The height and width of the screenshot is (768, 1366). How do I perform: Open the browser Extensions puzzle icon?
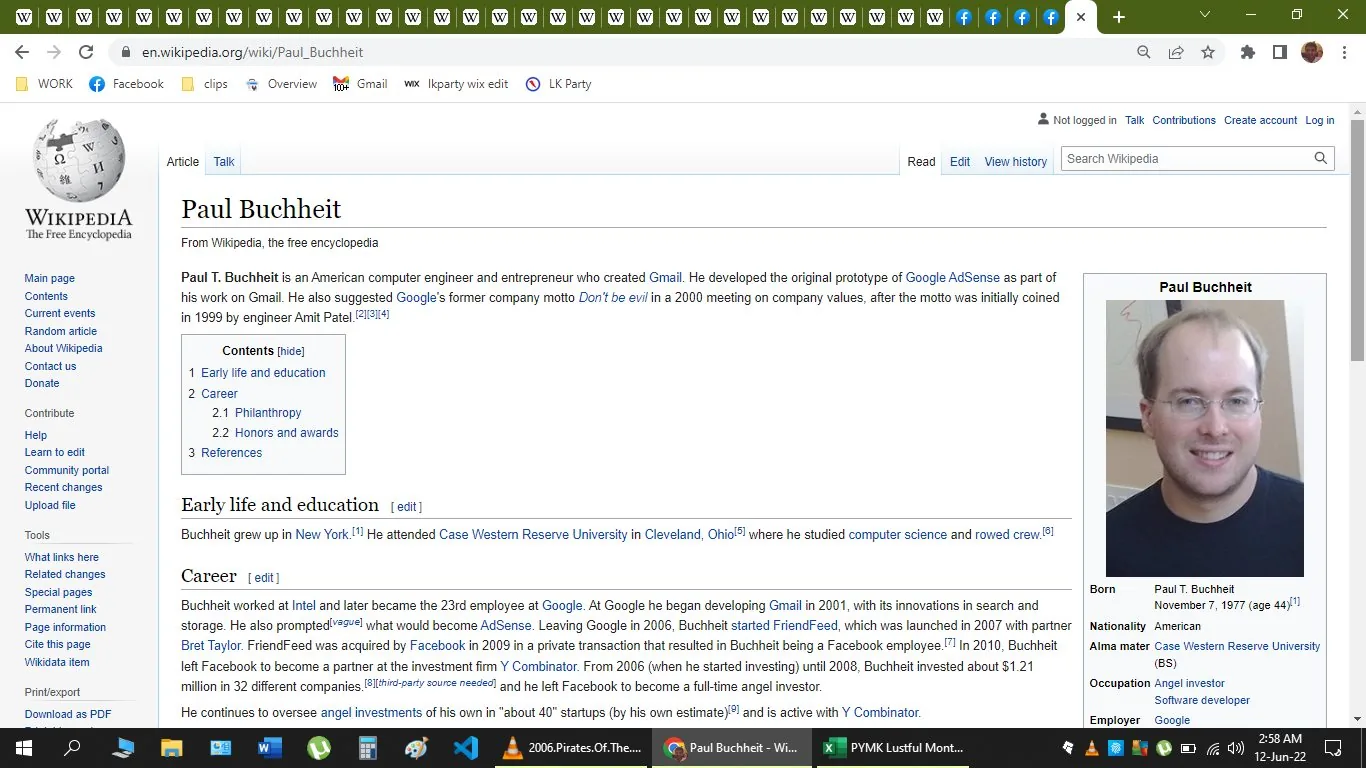pyautogui.click(x=1247, y=52)
